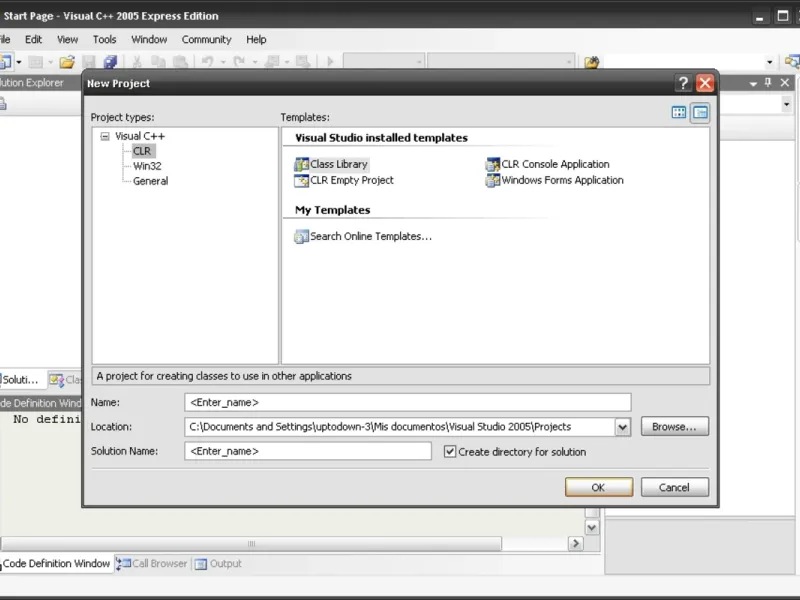Select Win32 project type
This screenshot has width=800, height=600.
tap(147, 166)
